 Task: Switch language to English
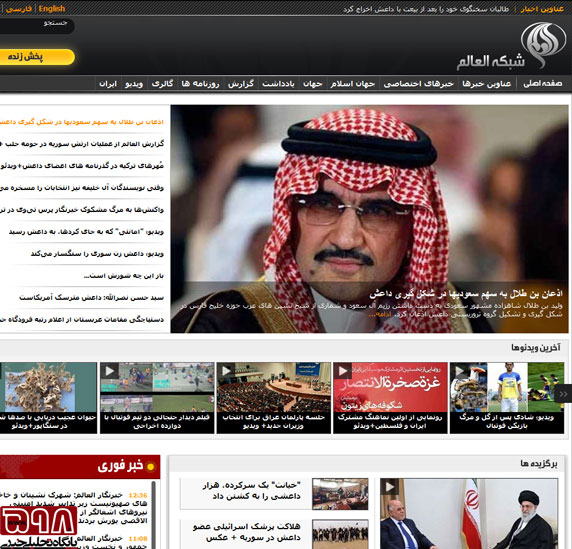(52, 8)
